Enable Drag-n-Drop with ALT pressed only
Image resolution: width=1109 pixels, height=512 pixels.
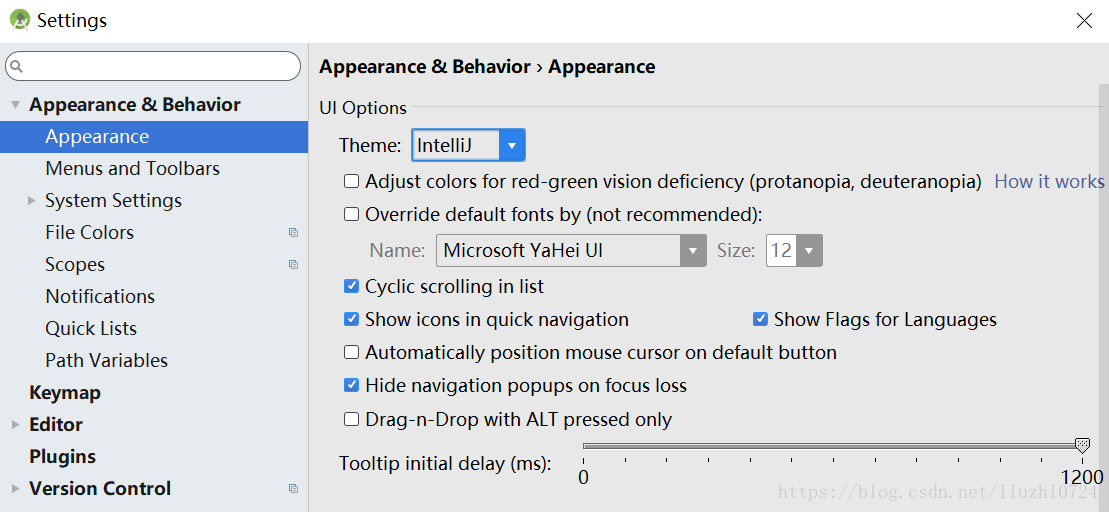pyautogui.click(x=352, y=420)
